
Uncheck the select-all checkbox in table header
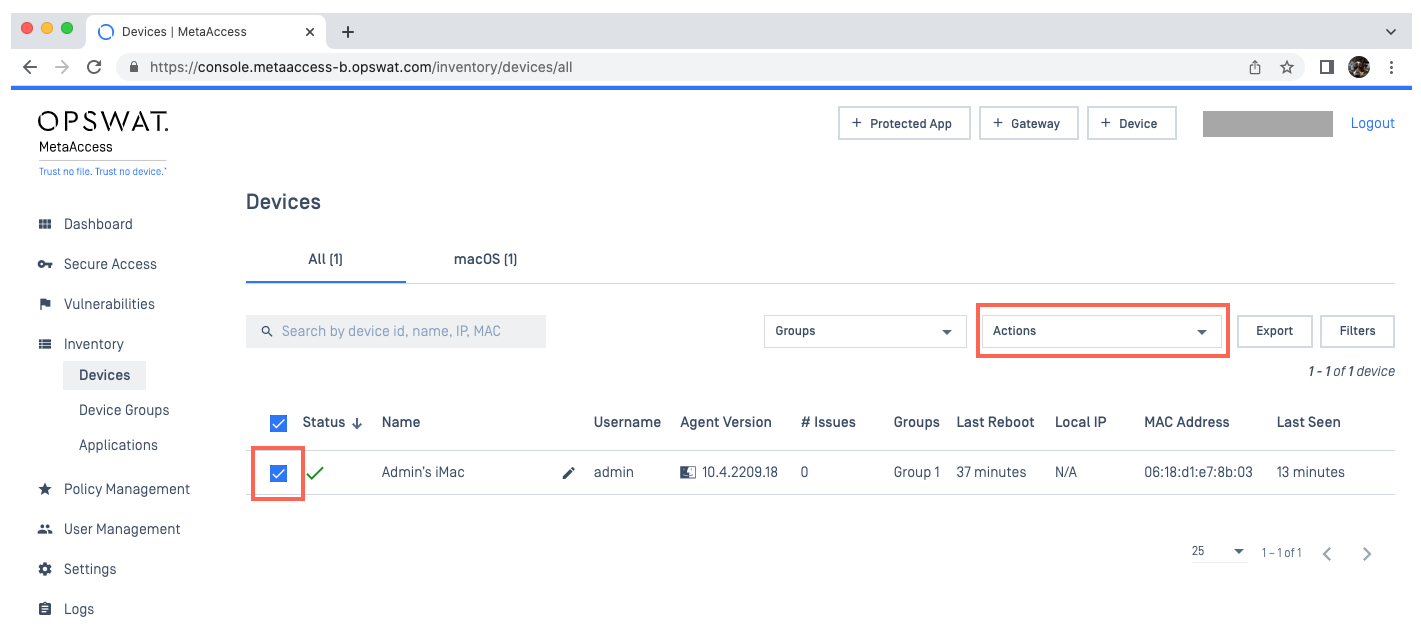(279, 423)
